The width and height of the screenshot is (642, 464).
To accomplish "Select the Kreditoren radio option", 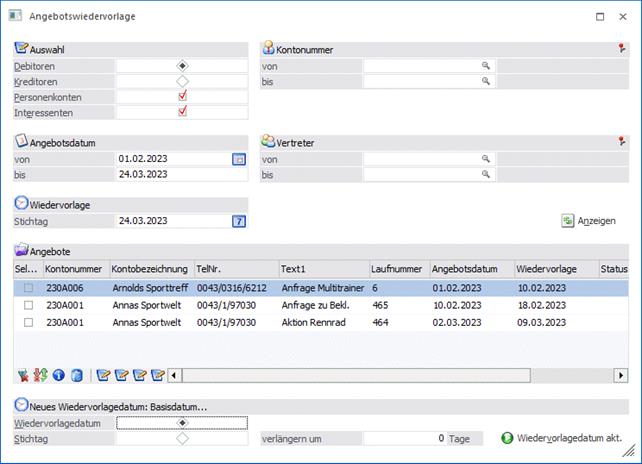I will click(x=182, y=81).
